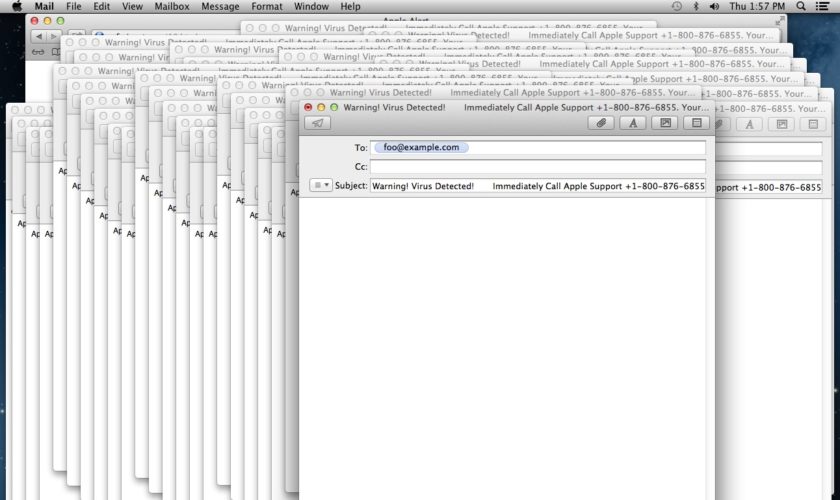This screenshot has width=840, height=500.
Task: Open the Edit menu
Action: click(x=101, y=6)
